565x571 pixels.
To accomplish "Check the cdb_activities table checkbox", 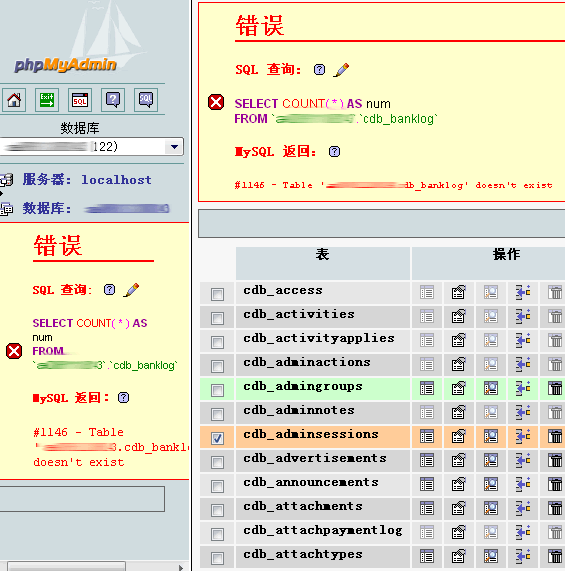I will (x=217, y=318).
